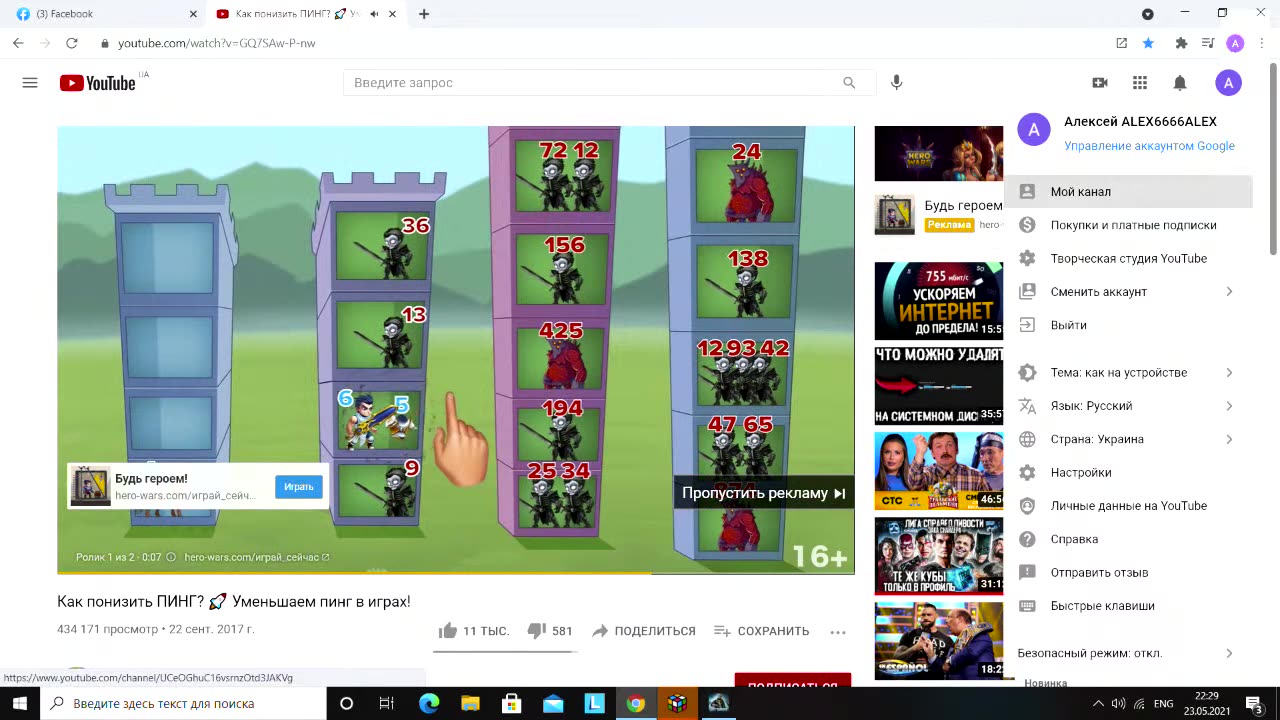
Task: Choose Выйти to sign out
Action: click(x=1128, y=325)
